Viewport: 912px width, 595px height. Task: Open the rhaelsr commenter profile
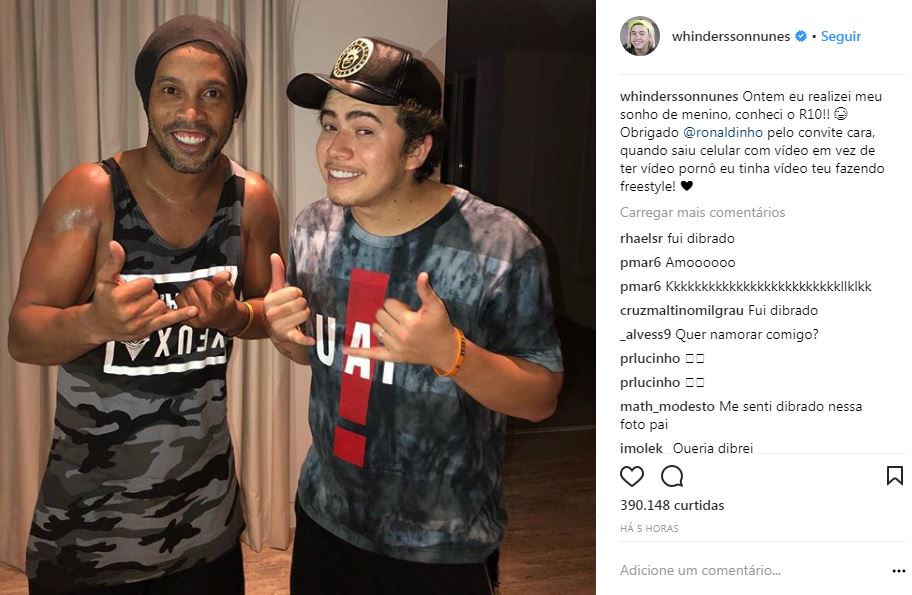(642, 238)
